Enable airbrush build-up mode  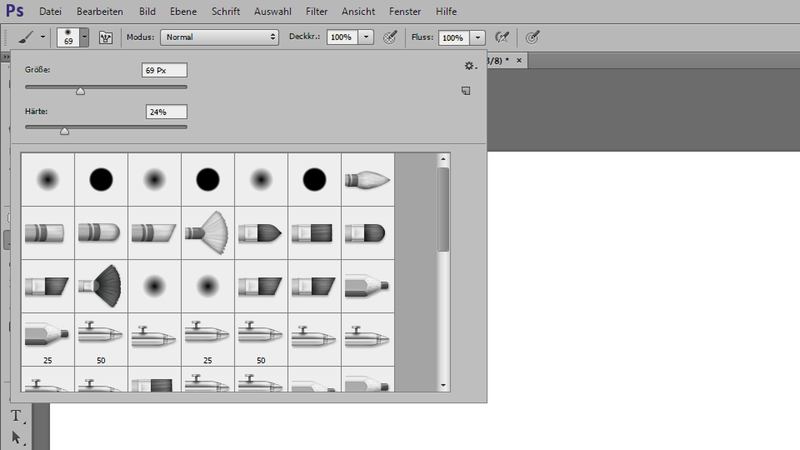pyautogui.click(x=502, y=37)
